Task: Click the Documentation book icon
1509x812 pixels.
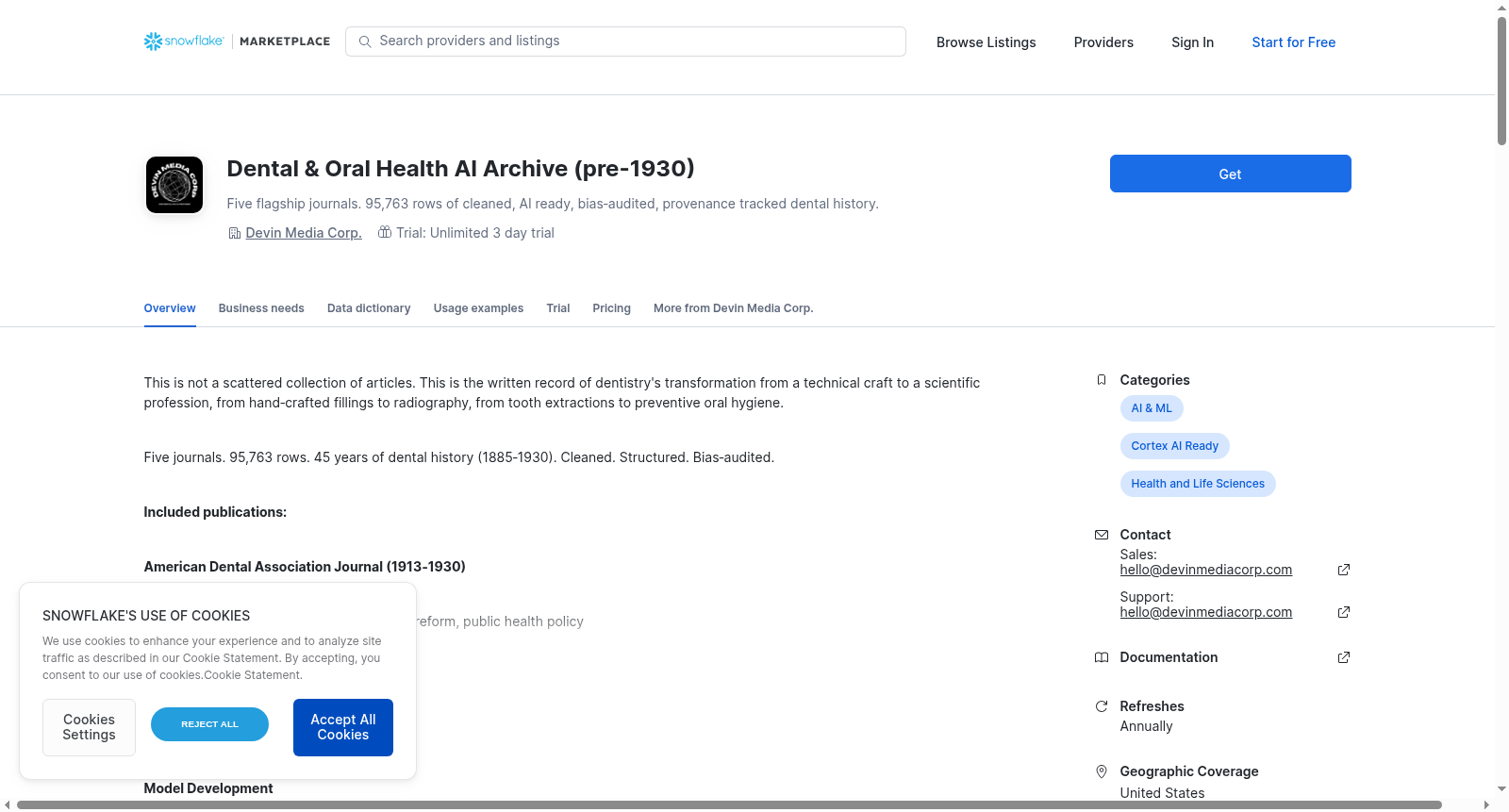Action: point(1101,657)
